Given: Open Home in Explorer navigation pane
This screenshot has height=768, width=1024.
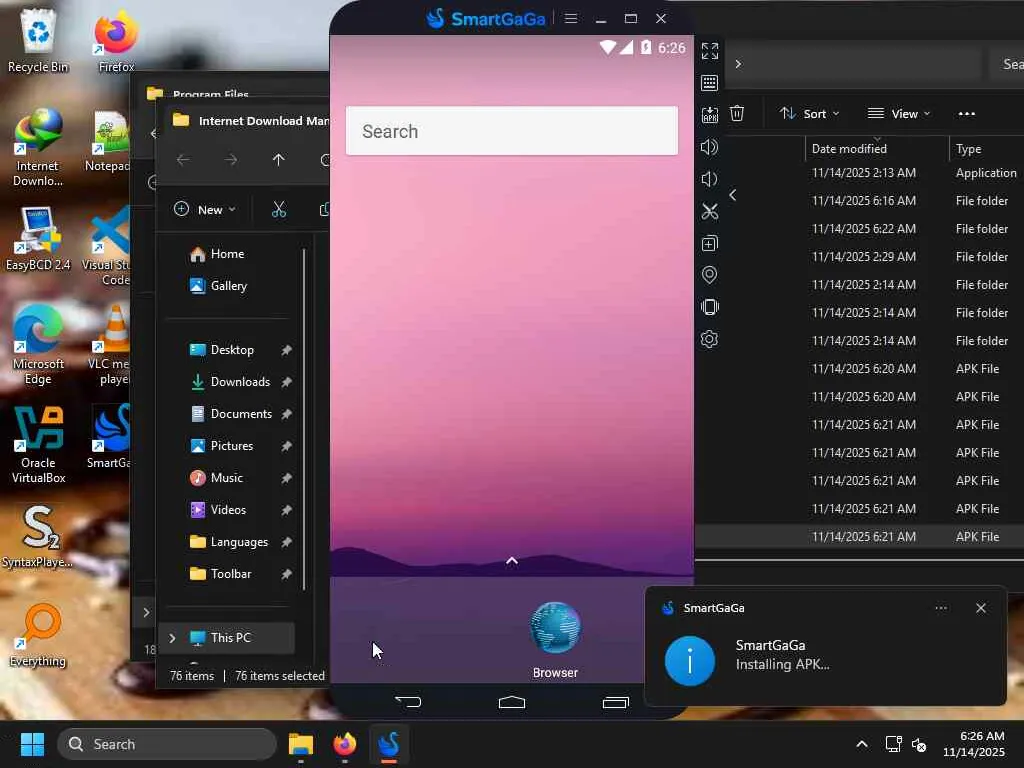Looking at the screenshot, I should (227, 254).
